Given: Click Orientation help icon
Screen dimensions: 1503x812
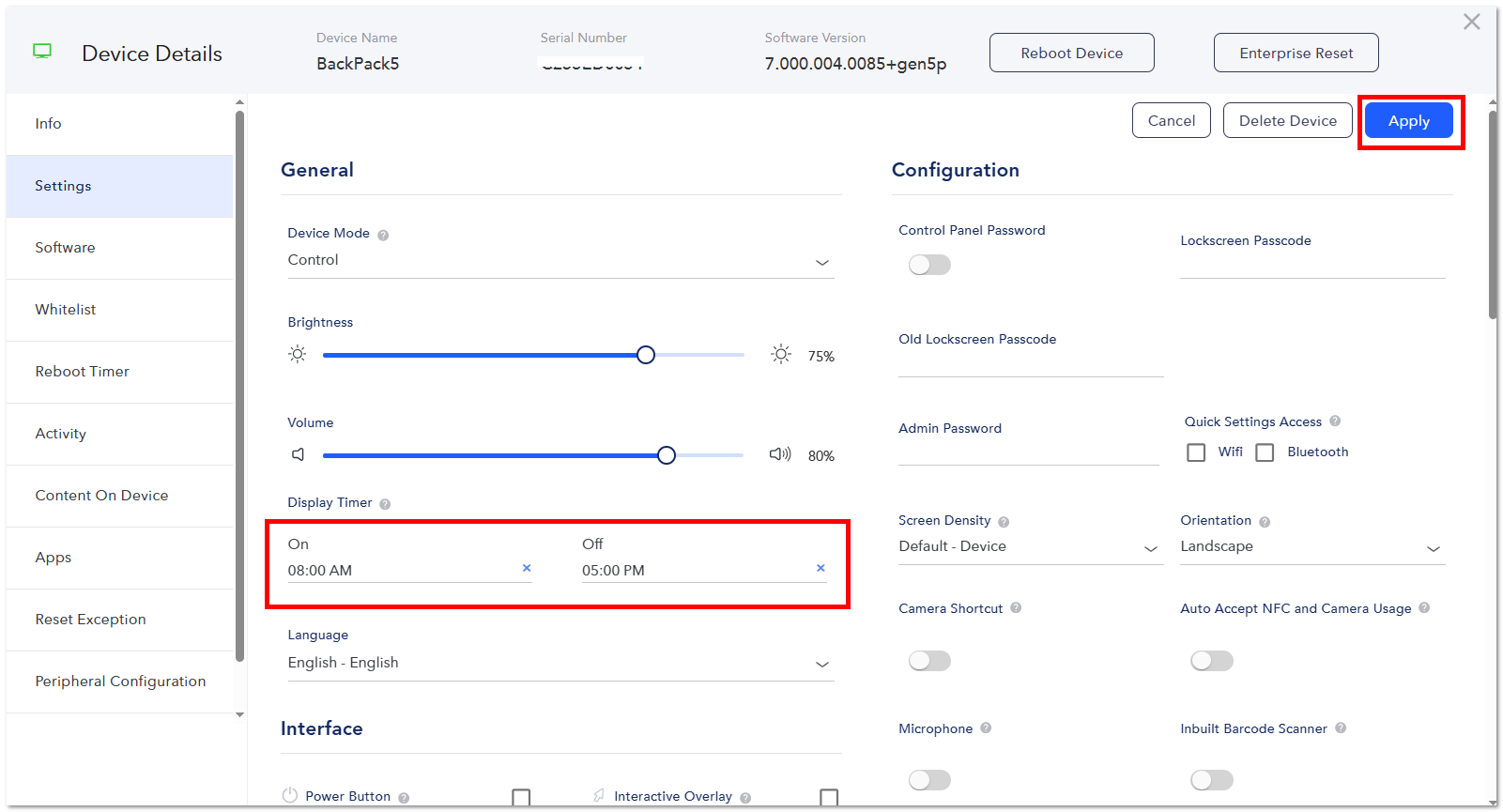Looking at the screenshot, I should [x=1265, y=522].
